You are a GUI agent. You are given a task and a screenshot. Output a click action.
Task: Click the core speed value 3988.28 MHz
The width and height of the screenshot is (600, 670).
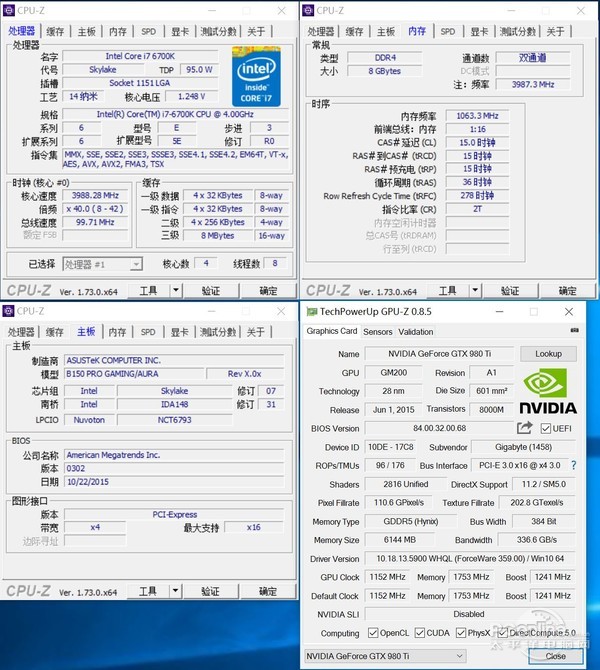click(x=95, y=195)
